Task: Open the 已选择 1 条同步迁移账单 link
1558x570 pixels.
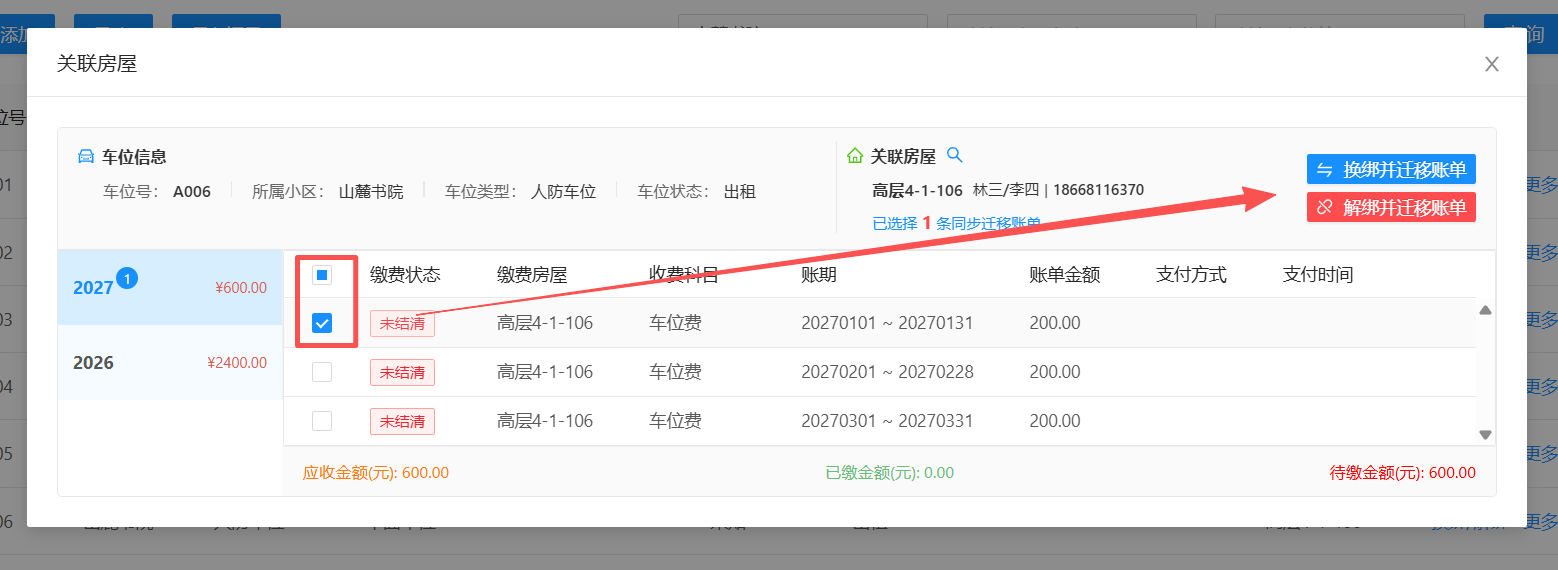Action: (x=955, y=223)
